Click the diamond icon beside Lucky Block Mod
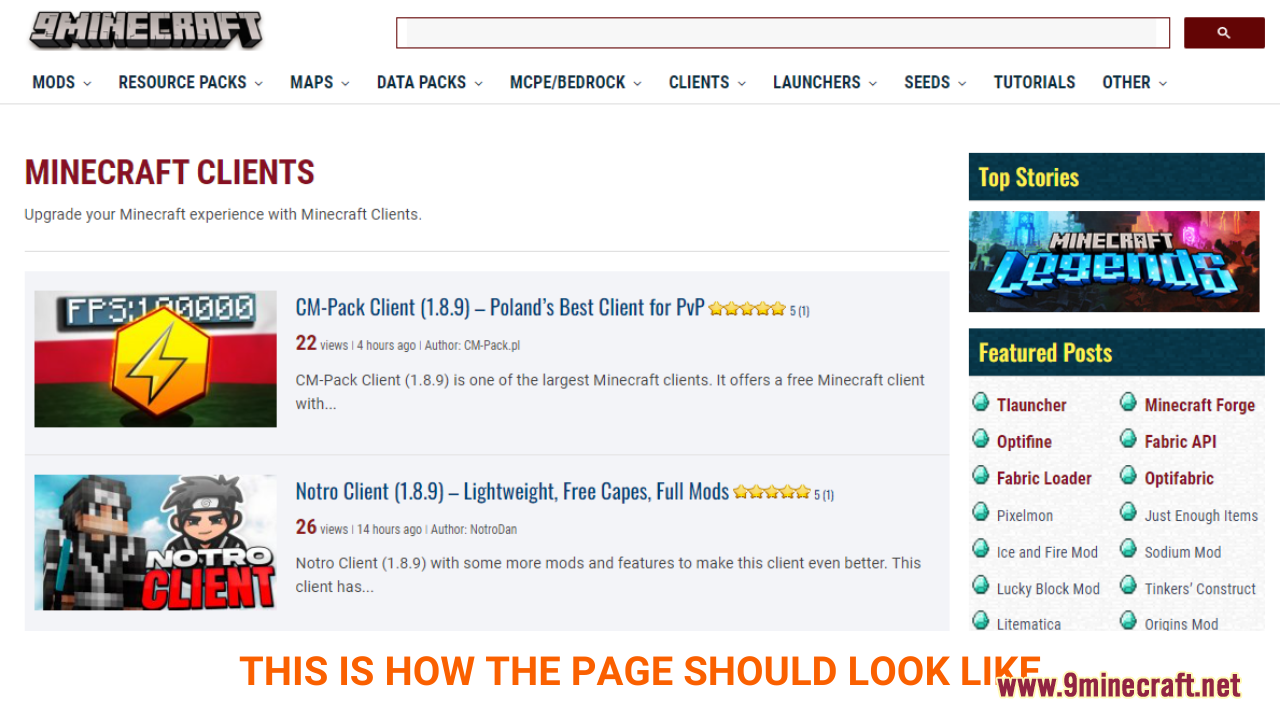 click(x=981, y=586)
